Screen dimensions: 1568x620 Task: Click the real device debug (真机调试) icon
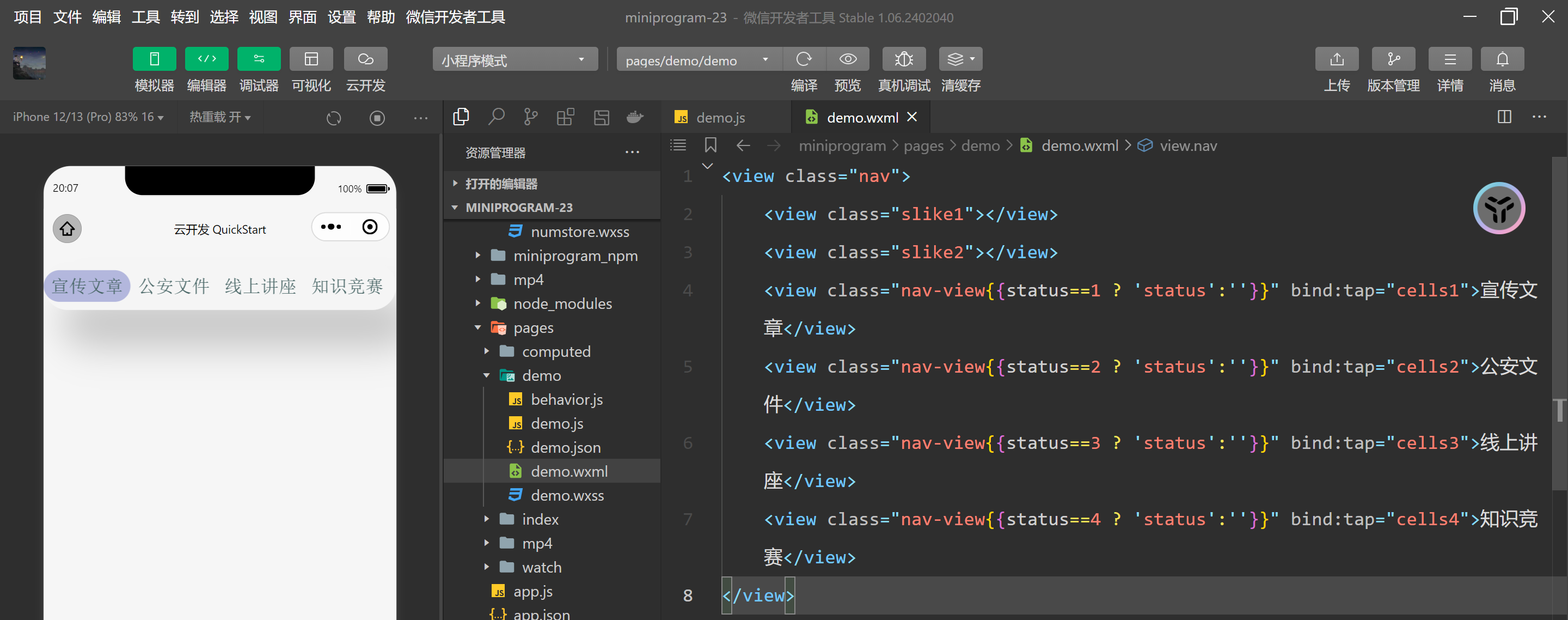pos(903,59)
